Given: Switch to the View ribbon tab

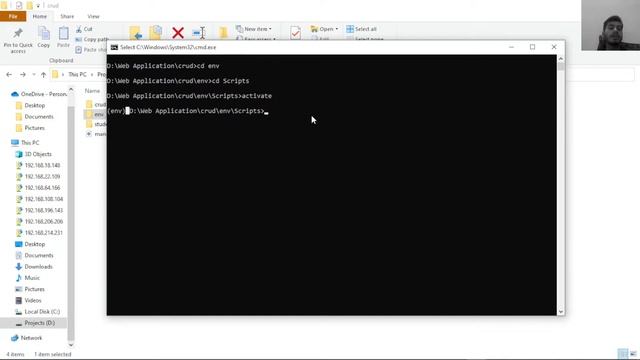Looking at the screenshot, I should coord(93,16).
